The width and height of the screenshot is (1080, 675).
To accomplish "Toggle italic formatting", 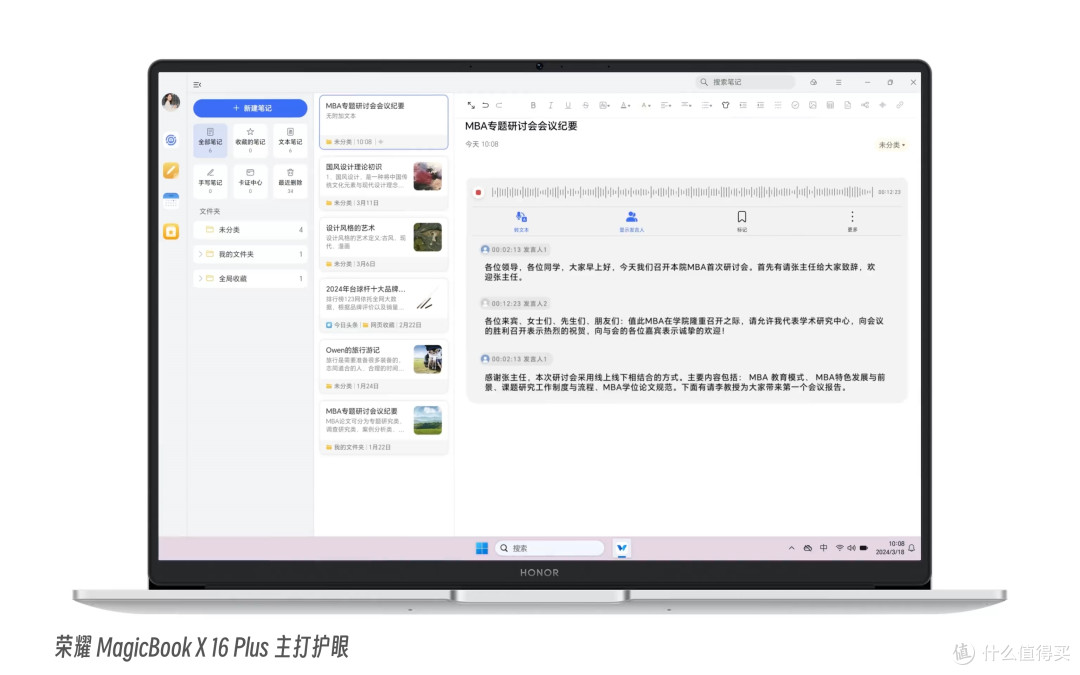I will point(550,105).
